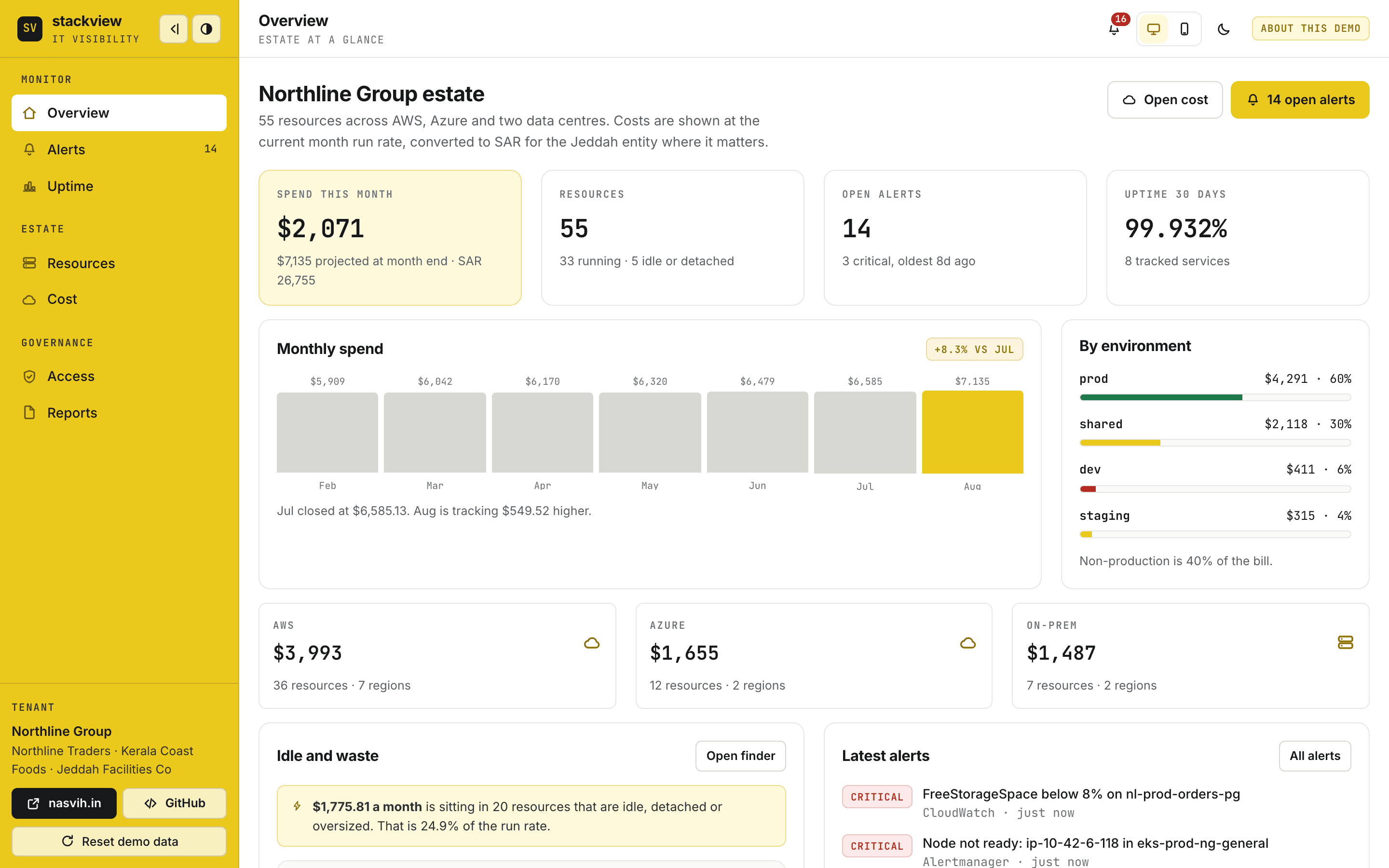Click the shared environment progress bar
The height and width of the screenshot is (868, 1389).
[x=1215, y=443]
